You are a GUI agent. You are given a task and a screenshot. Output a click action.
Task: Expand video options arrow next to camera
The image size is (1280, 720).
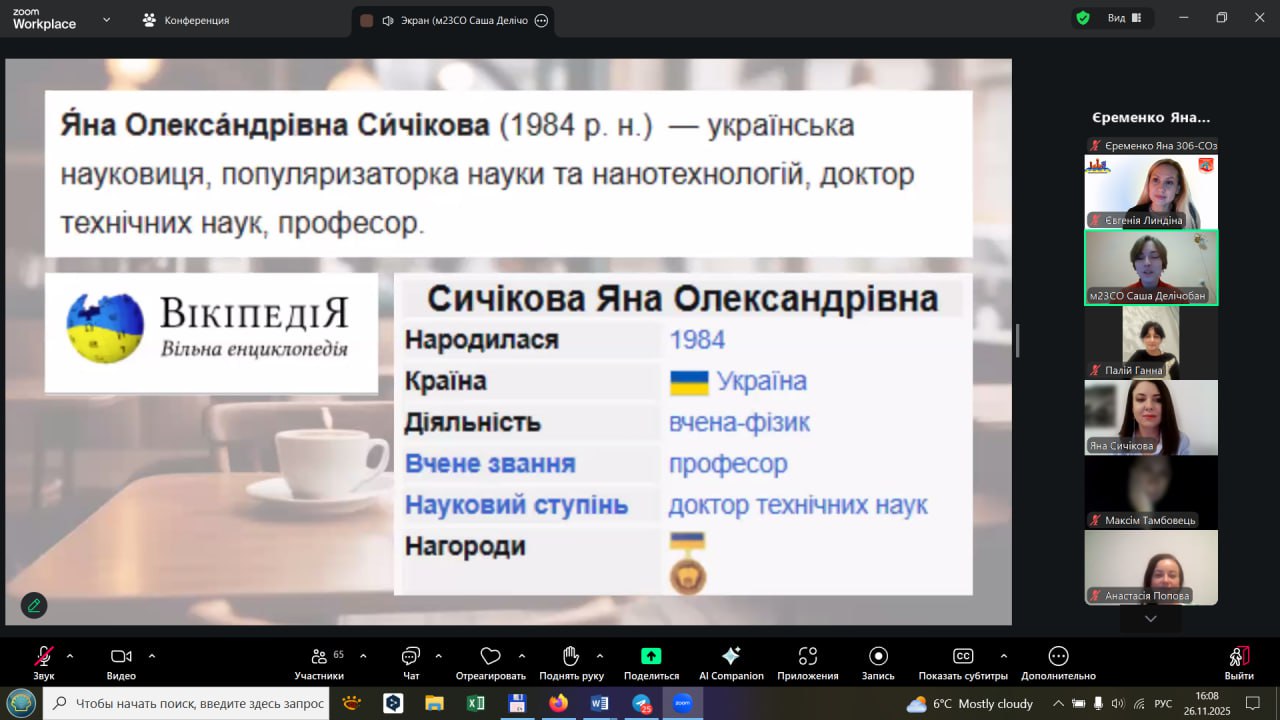click(152, 656)
